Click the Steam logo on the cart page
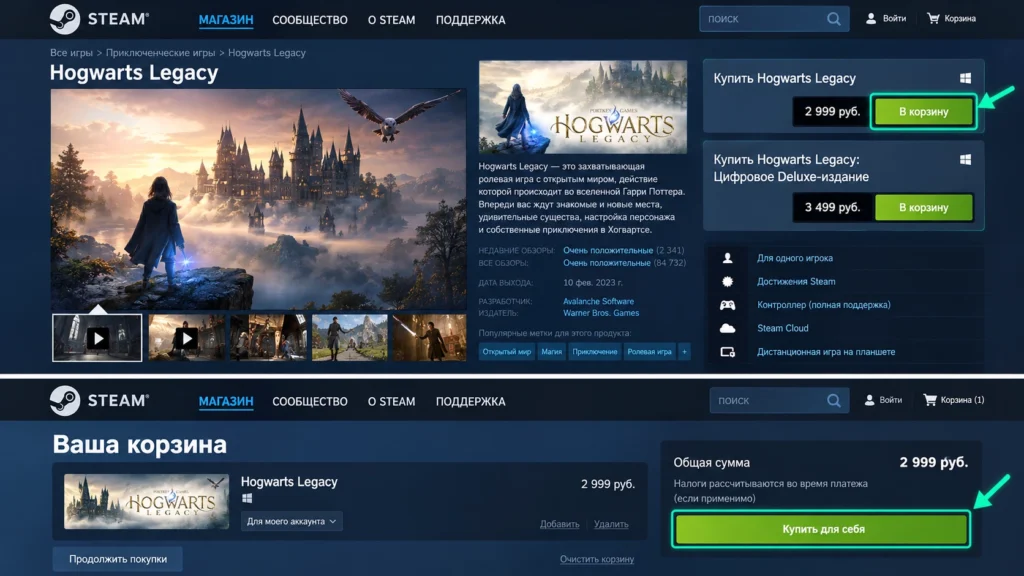Screen dimensions: 1024x576 point(99,400)
